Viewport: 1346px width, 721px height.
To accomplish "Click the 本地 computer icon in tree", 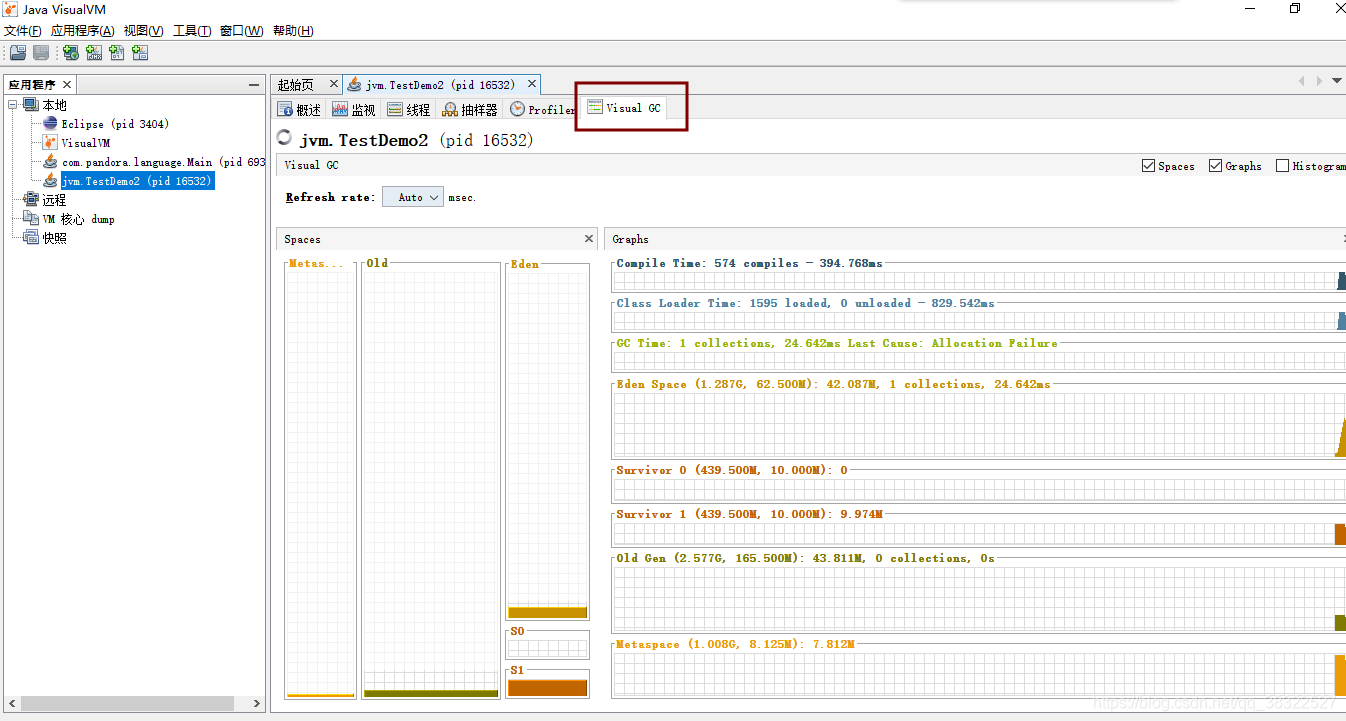I will (31, 105).
